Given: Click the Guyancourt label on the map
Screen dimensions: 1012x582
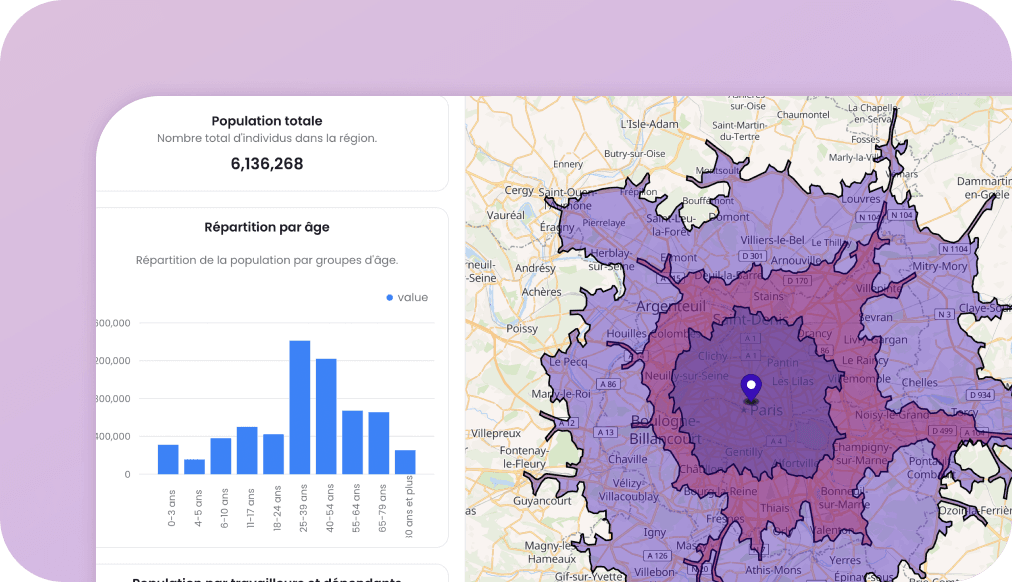Looking at the screenshot, I should (x=542, y=501).
